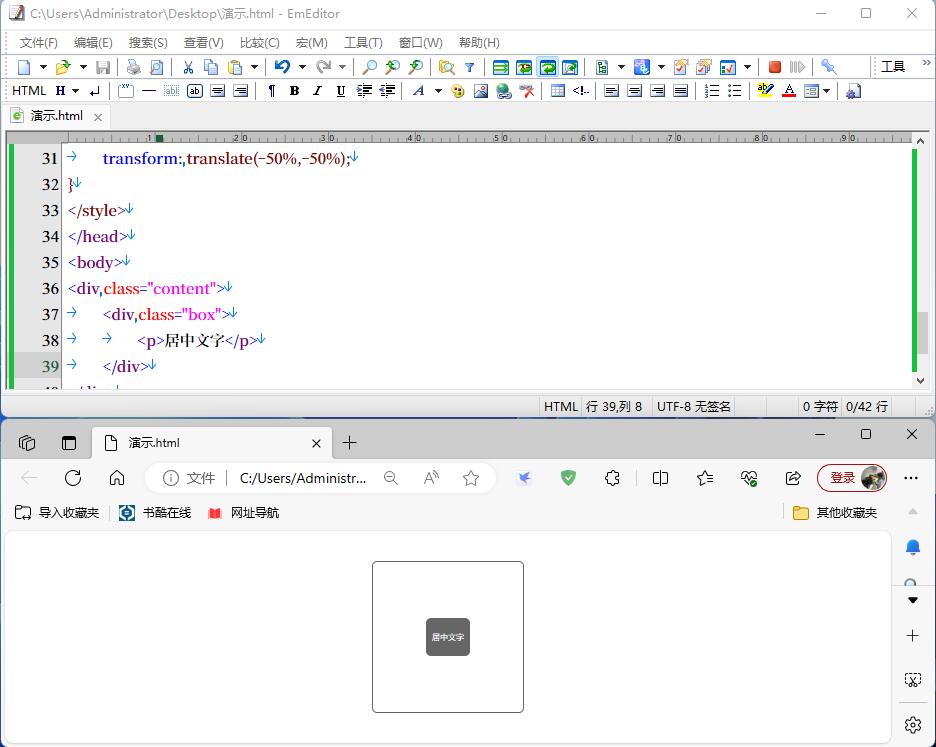
Task: Open the 编辑(E) menu
Action: click(x=93, y=42)
